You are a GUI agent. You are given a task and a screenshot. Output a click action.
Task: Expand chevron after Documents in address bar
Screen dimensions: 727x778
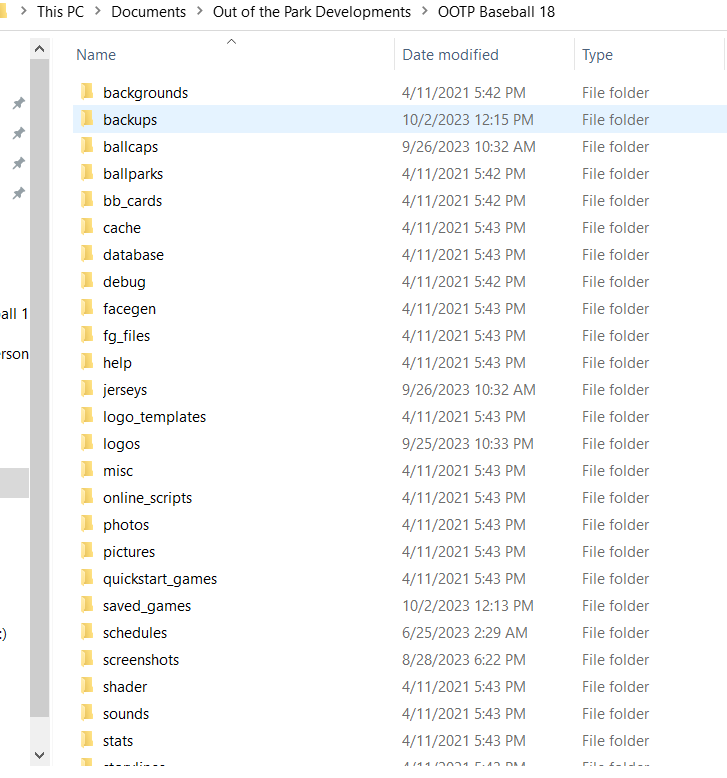coord(199,11)
